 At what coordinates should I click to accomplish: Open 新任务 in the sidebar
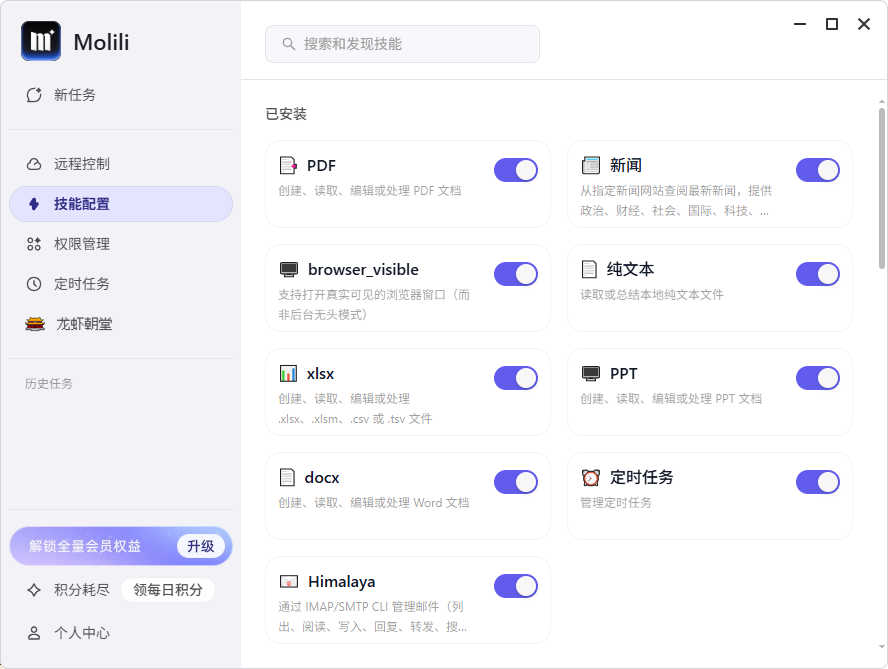click(x=121, y=95)
